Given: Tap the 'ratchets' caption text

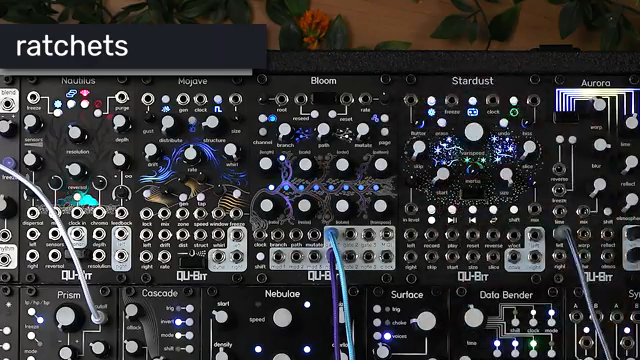Looking at the screenshot, I should (x=72, y=46).
